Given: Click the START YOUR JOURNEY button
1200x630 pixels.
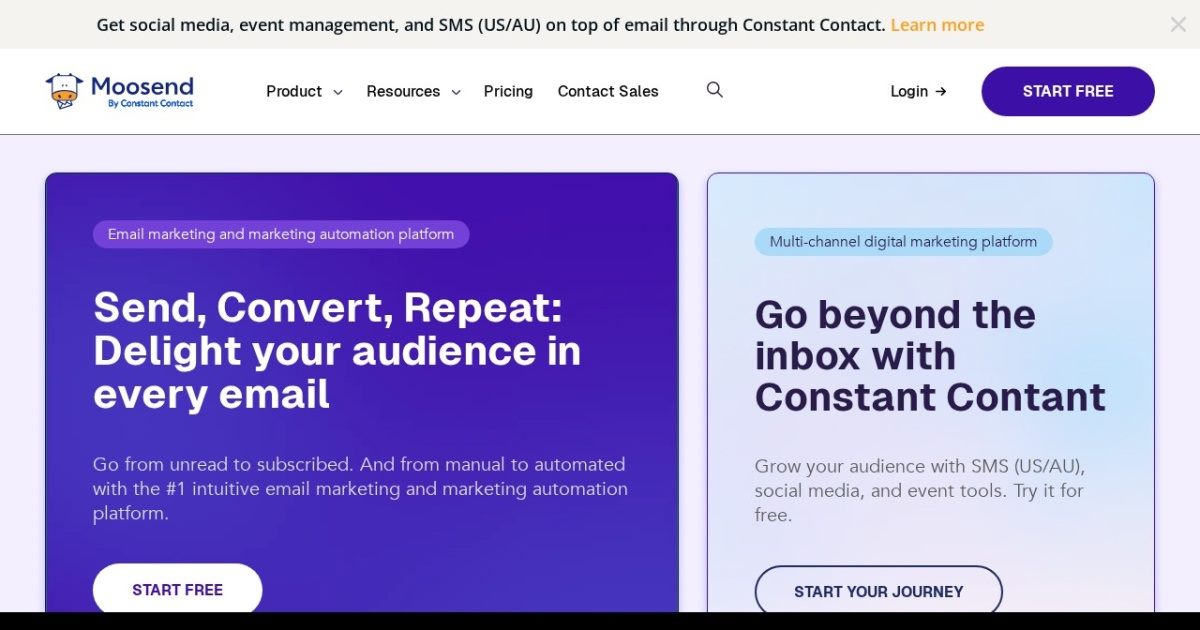Looking at the screenshot, I should pos(879,590).
